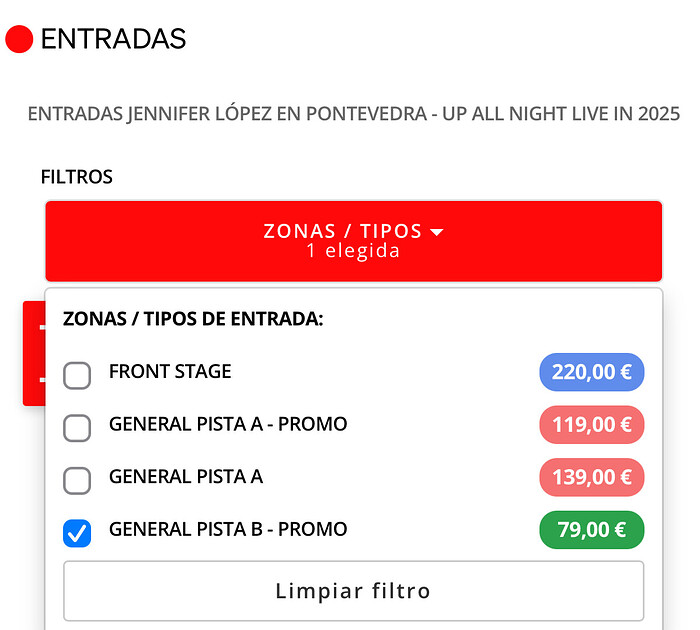The height and width of the screenshot is (630, 700).
Task: Click the '1 elegida' text in the filter button
Action: click(353, 250)
